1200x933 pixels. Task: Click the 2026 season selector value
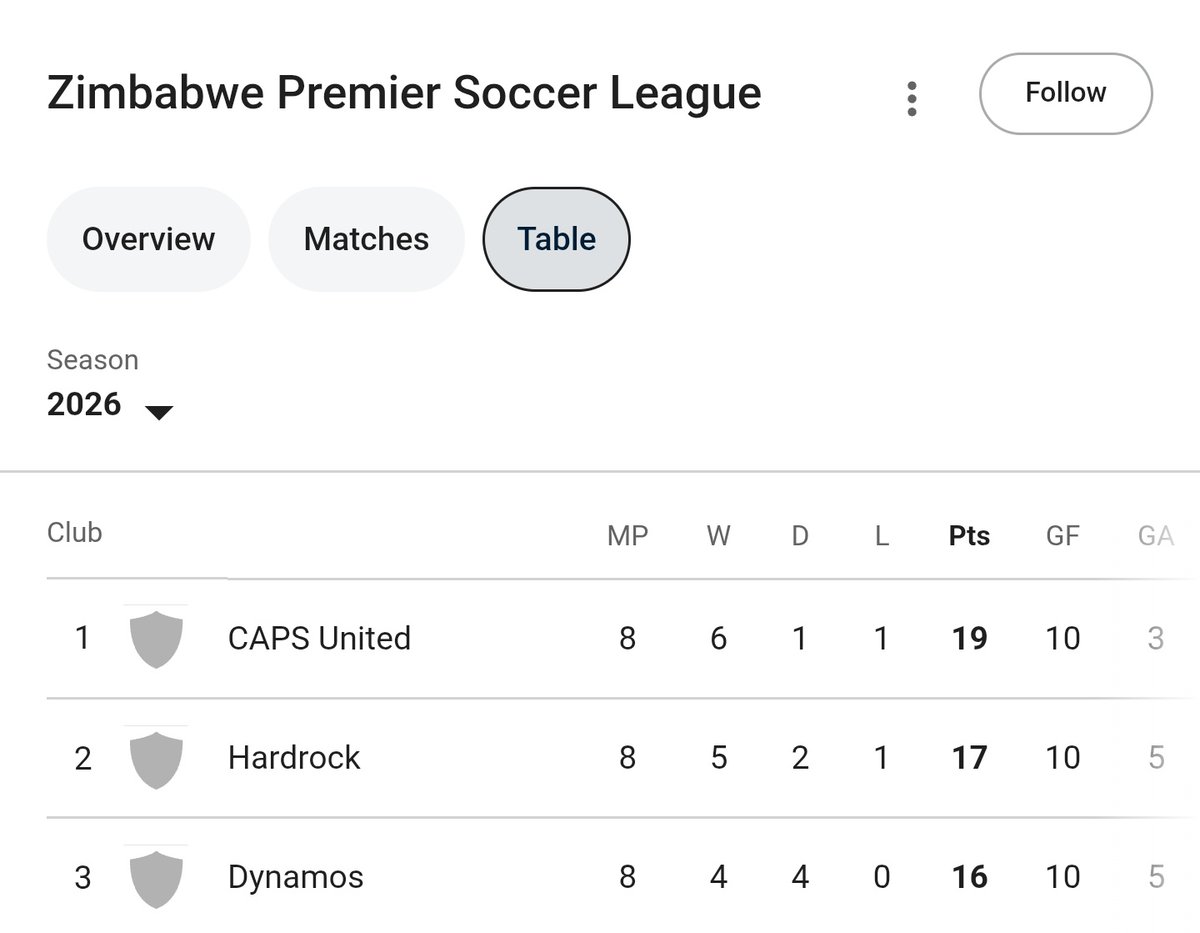(84, 405)
